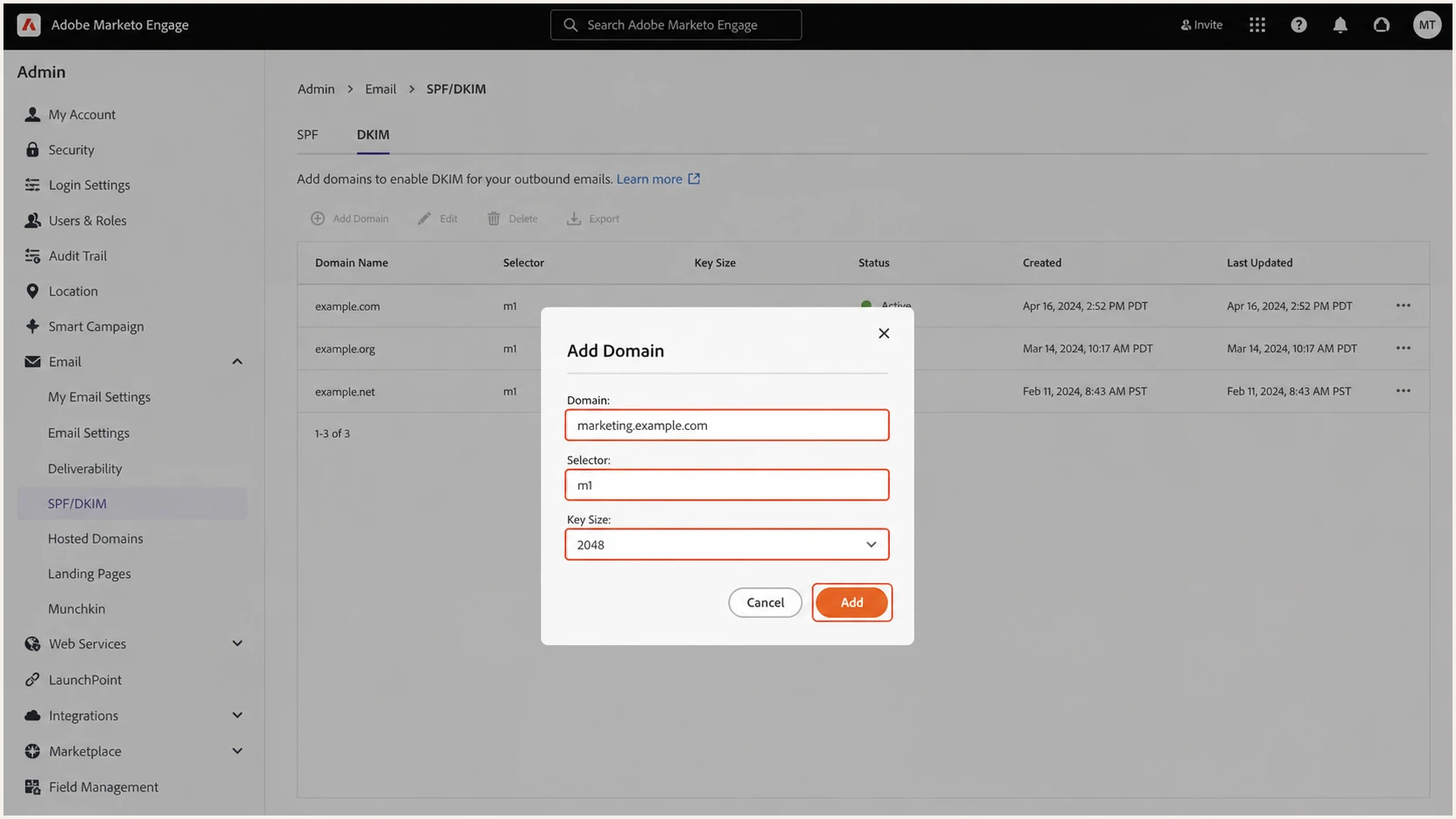Open Users & Roles in the sidebar
1456x819 pixels.
87,221
